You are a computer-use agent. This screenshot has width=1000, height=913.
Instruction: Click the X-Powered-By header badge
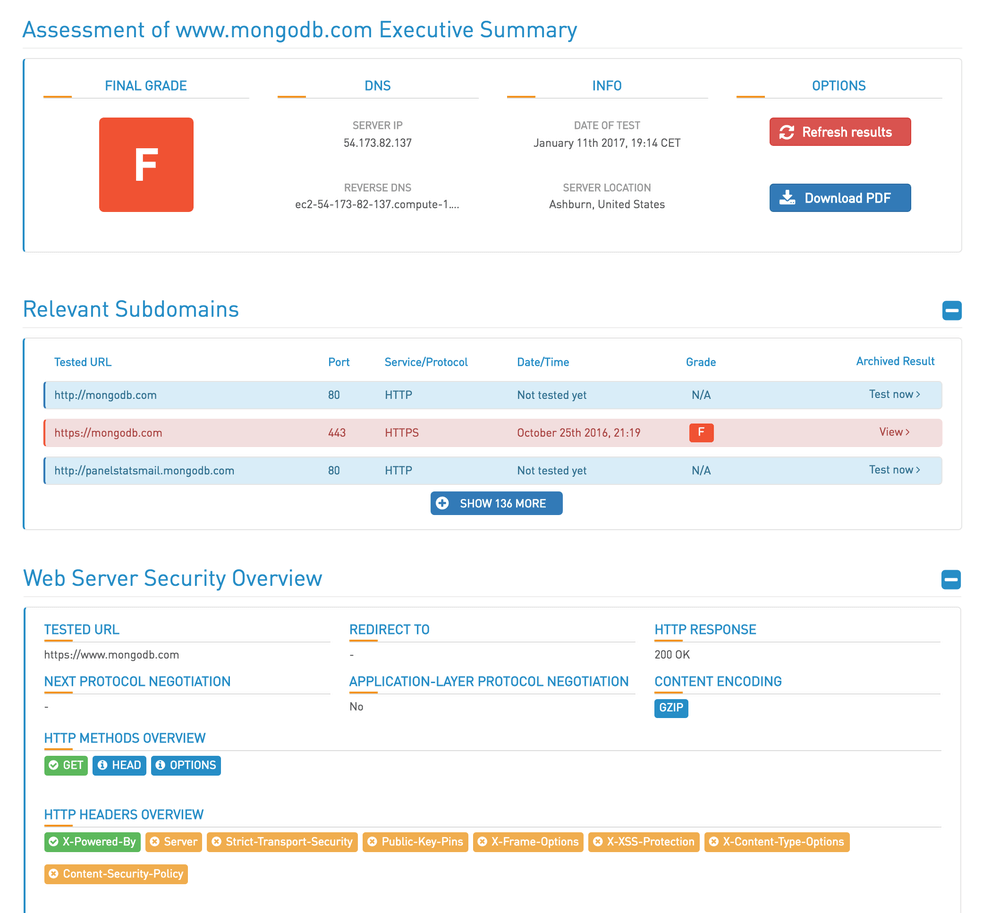[92, 842]
